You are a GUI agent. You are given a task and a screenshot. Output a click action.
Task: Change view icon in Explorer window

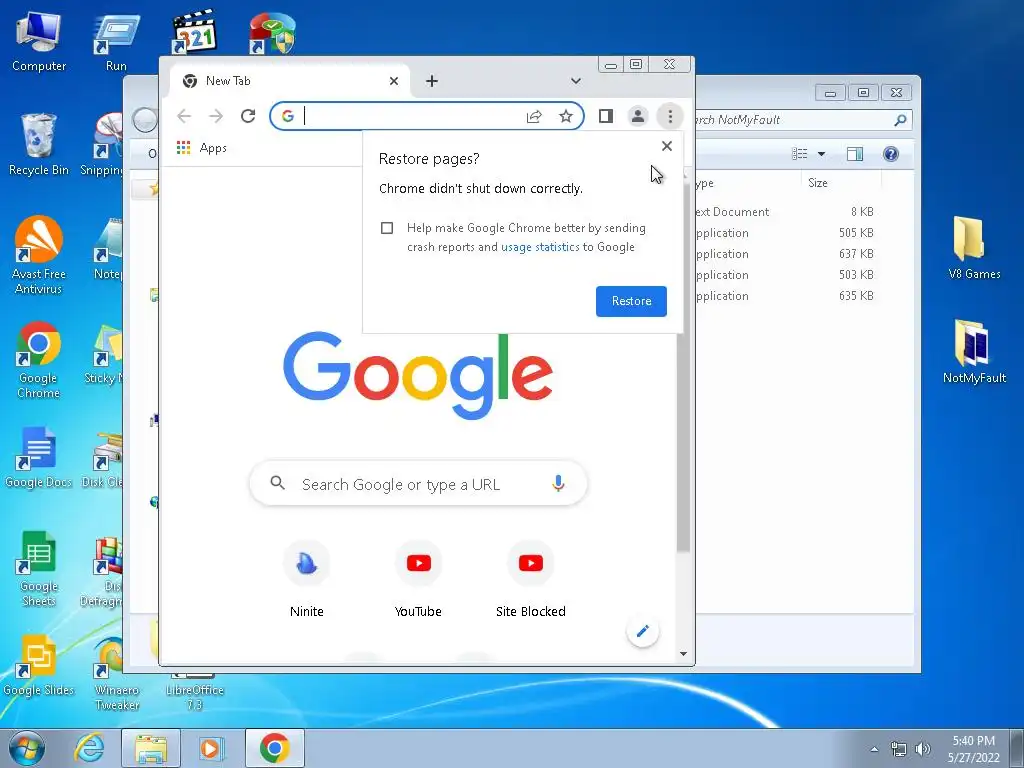pos(799,154)
